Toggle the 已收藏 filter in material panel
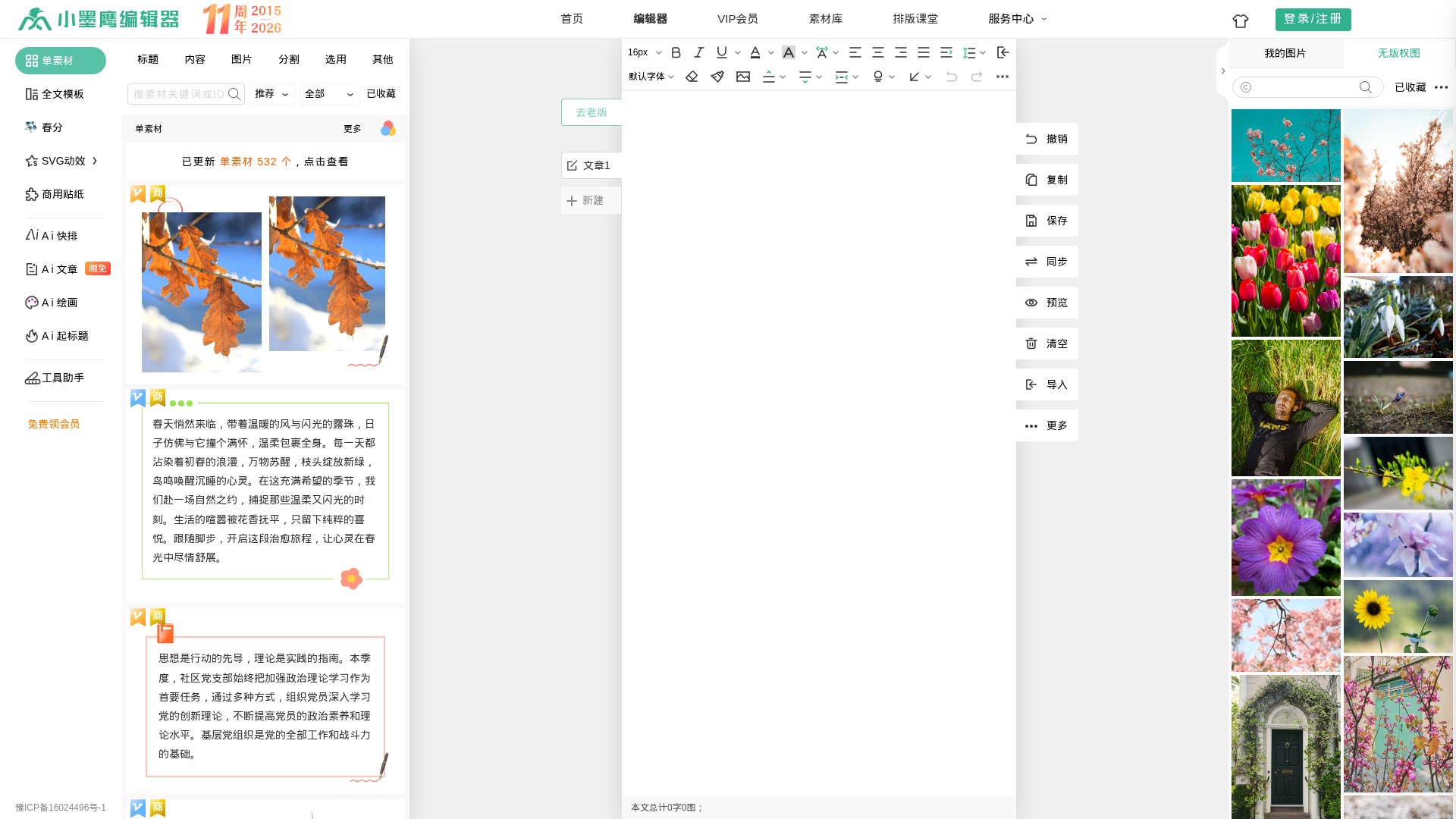The height and width of the screenshot is (819, 1456). point(381,94)
